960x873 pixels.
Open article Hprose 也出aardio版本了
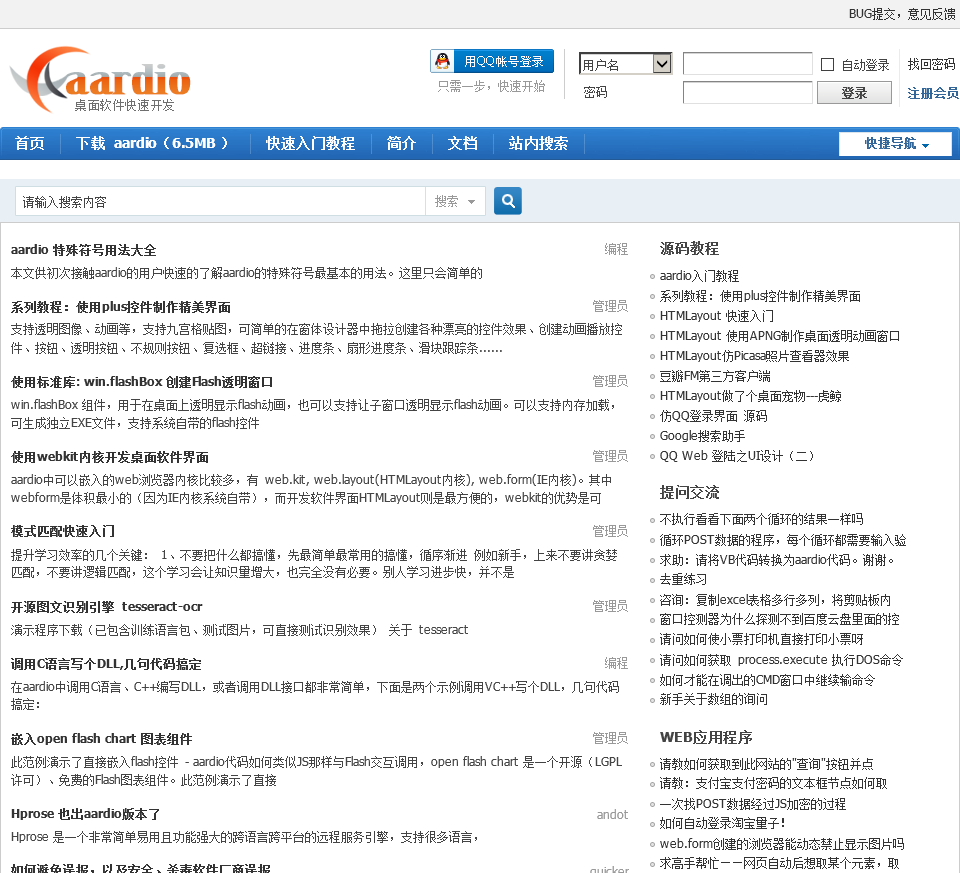point(86,814)
